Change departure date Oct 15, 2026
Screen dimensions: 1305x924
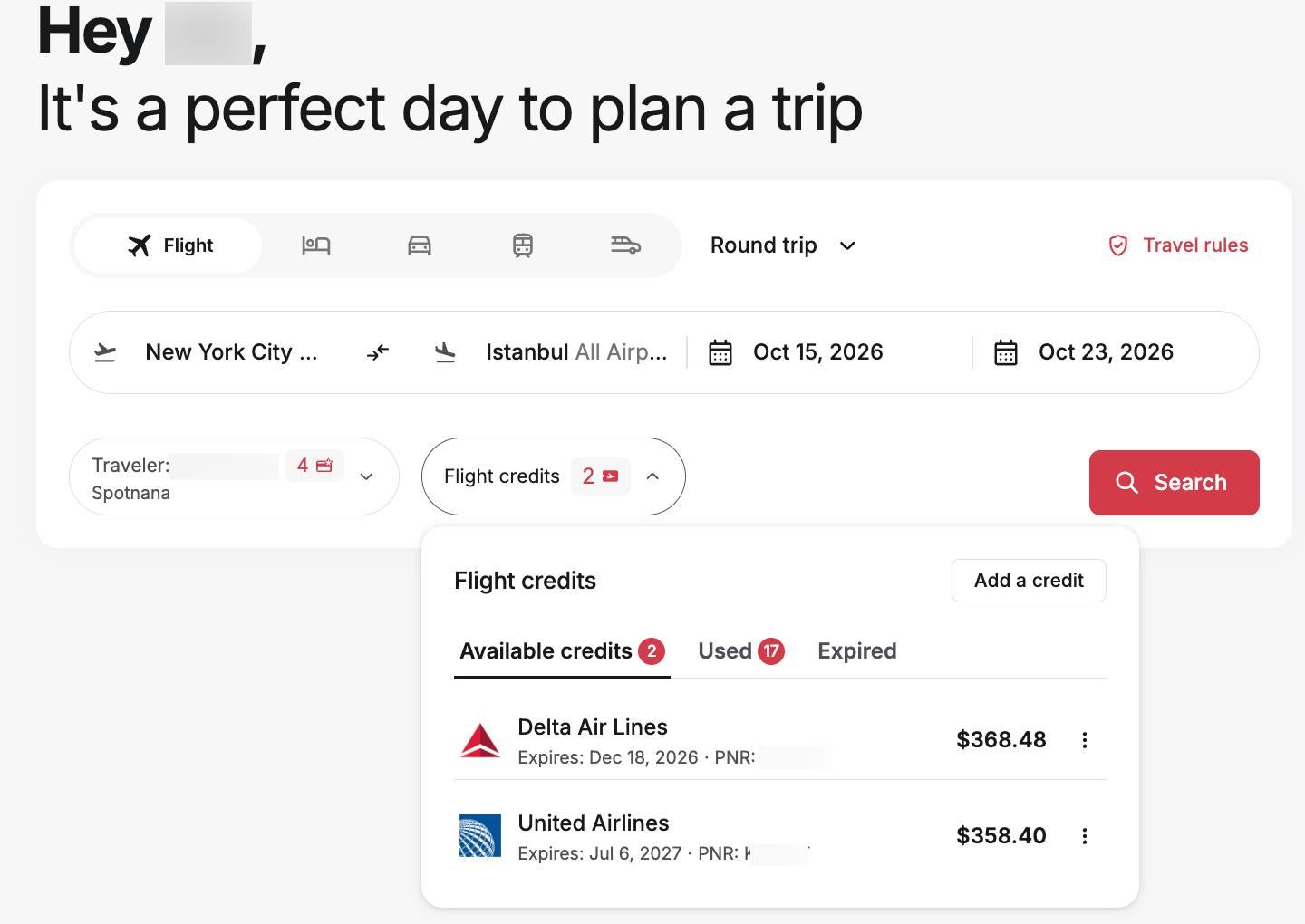818,352
